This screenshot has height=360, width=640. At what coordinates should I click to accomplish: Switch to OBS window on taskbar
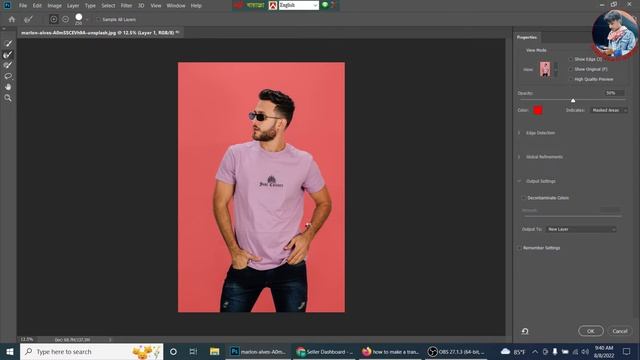pyautogui.click(x=456, y=351)
